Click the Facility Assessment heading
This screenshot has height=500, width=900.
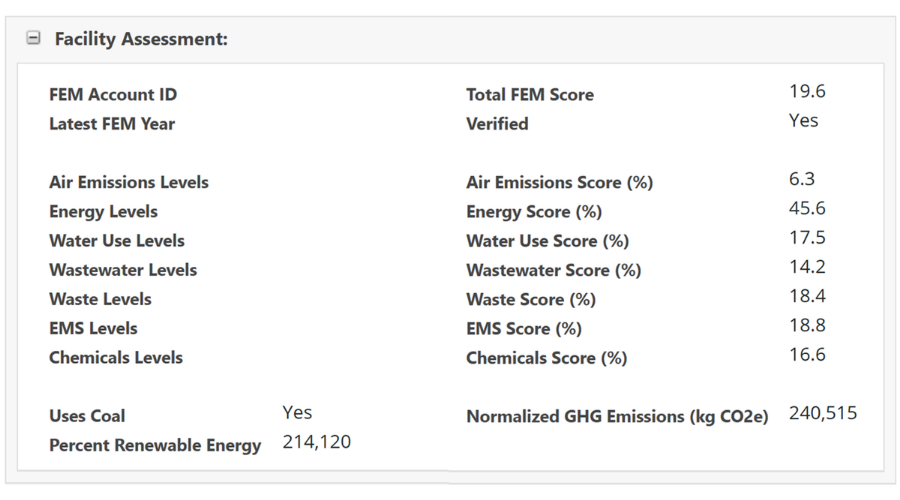pyautogui.click(x=141, y=39)
